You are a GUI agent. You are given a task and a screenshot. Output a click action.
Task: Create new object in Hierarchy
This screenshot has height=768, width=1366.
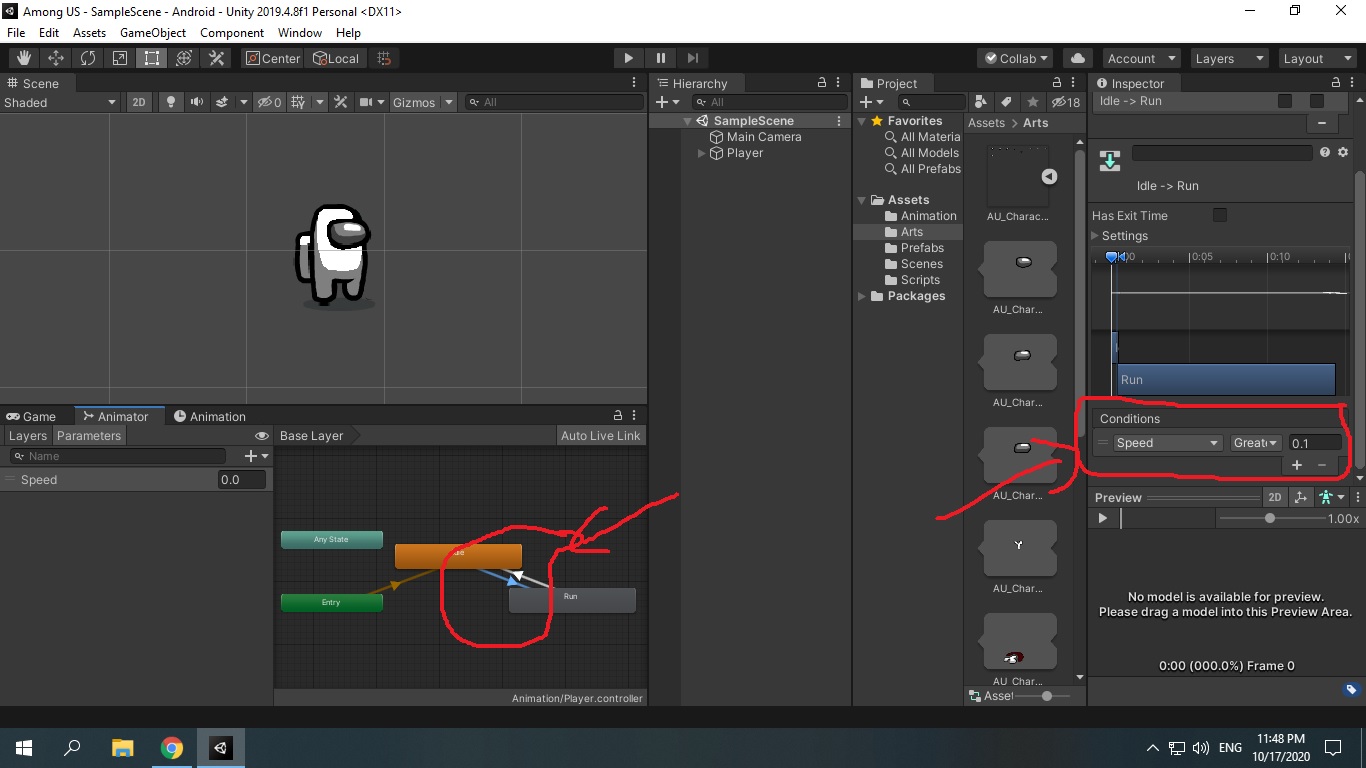pyautogui.click(x=668, y=102)
